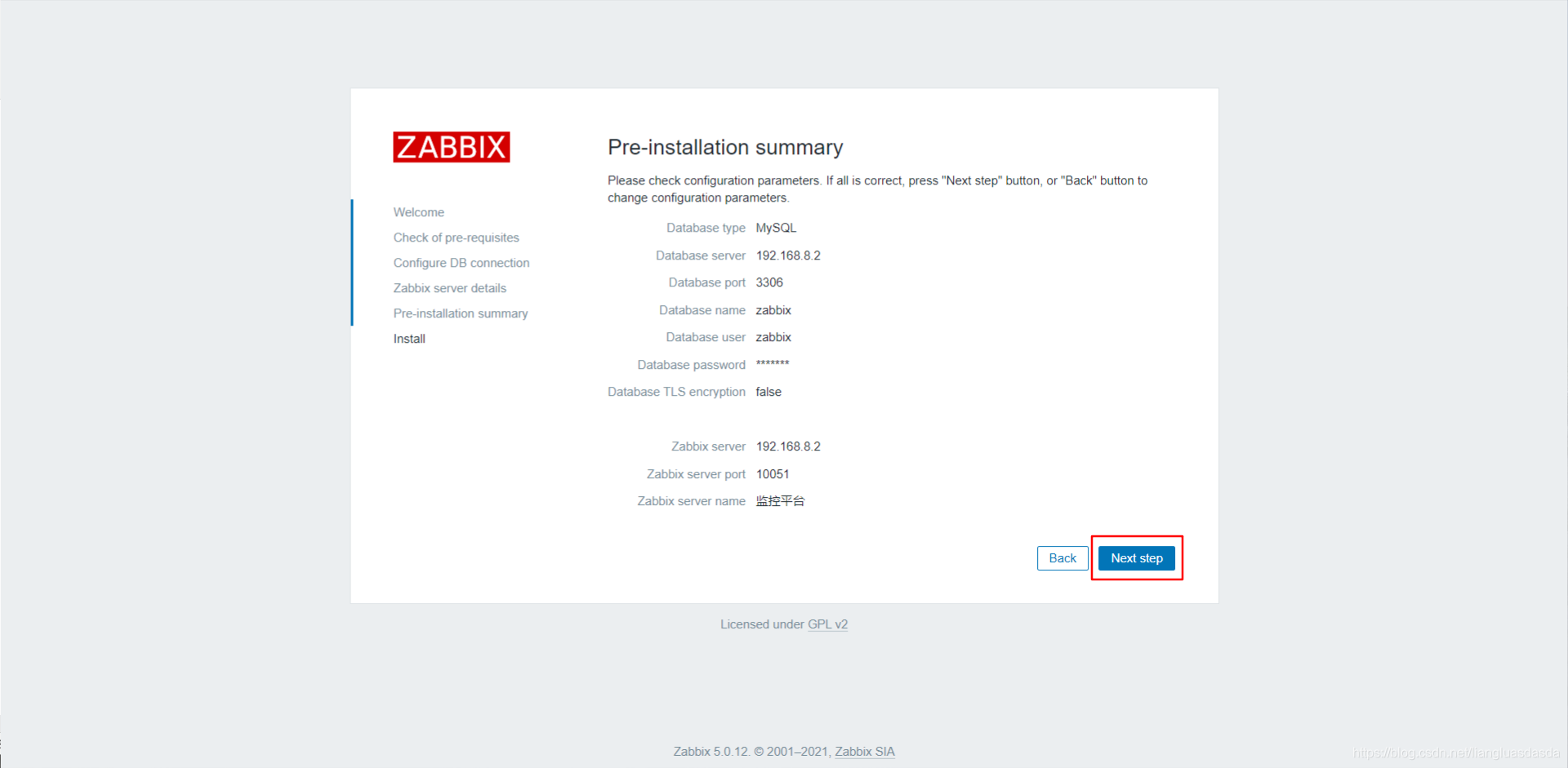The height and width of the screenshot is (768, 1568).
Task: Click the MySQL database type value
Action: click(776, 228)
